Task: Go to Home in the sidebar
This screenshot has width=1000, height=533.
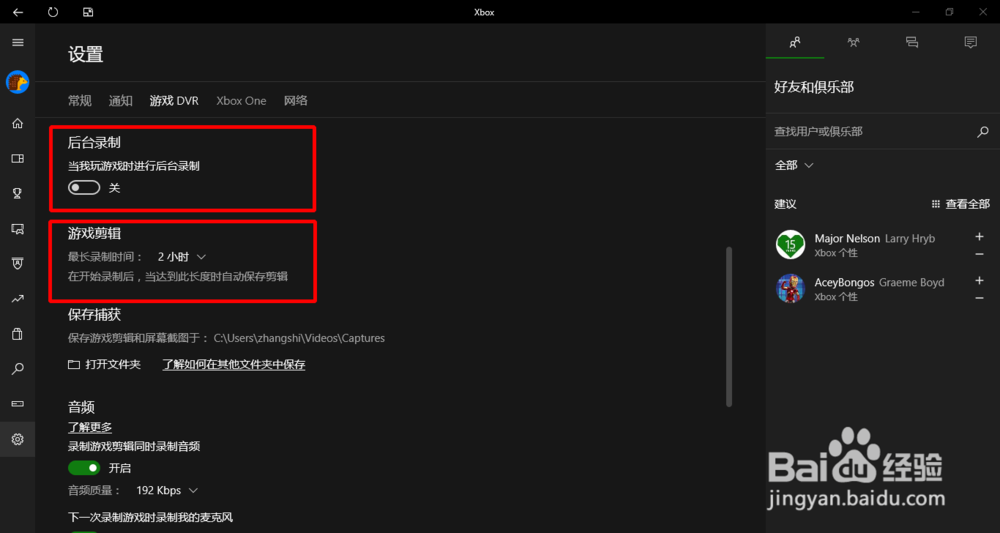Action: [18, 124]
